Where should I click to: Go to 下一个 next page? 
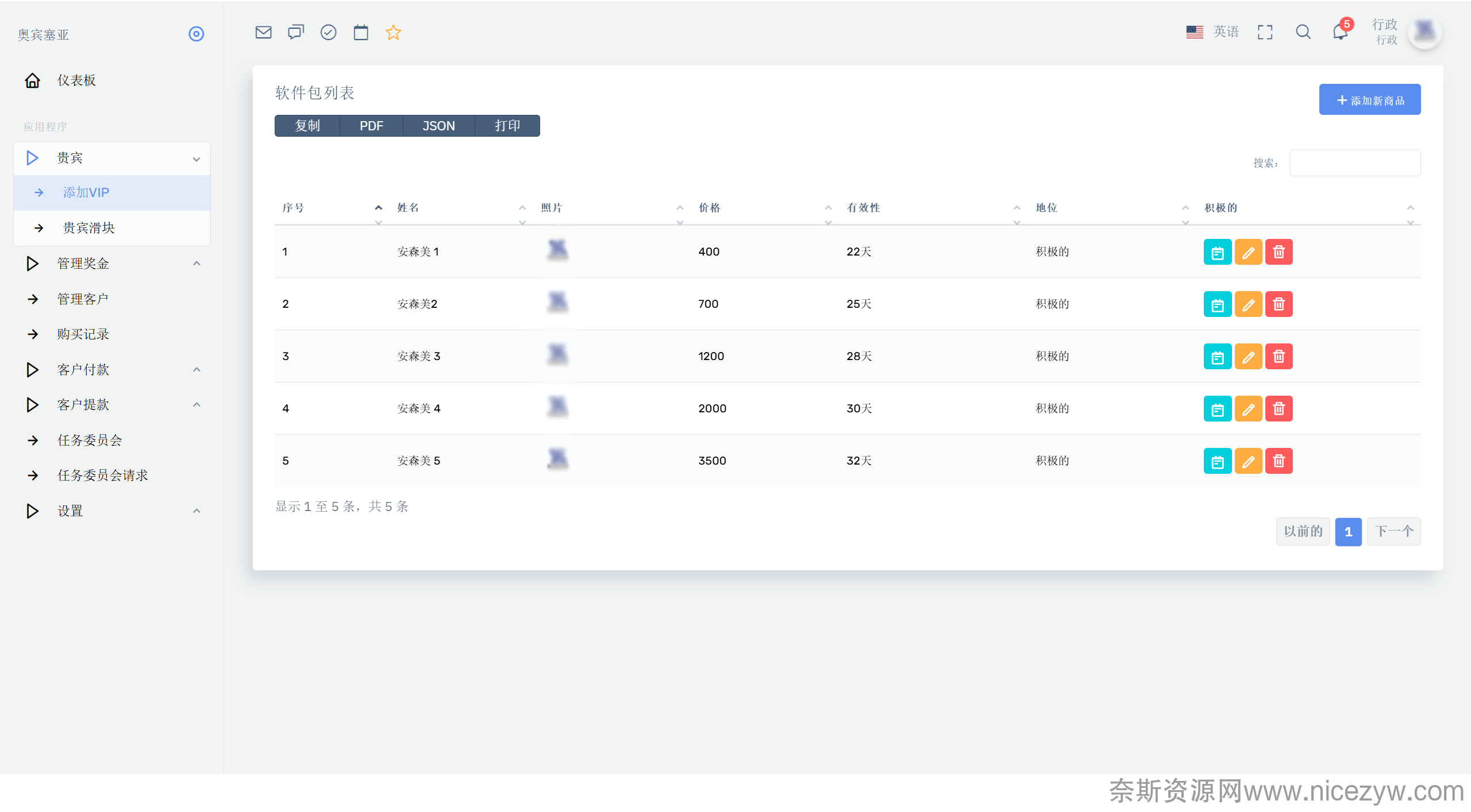[x=1394, y=532]
